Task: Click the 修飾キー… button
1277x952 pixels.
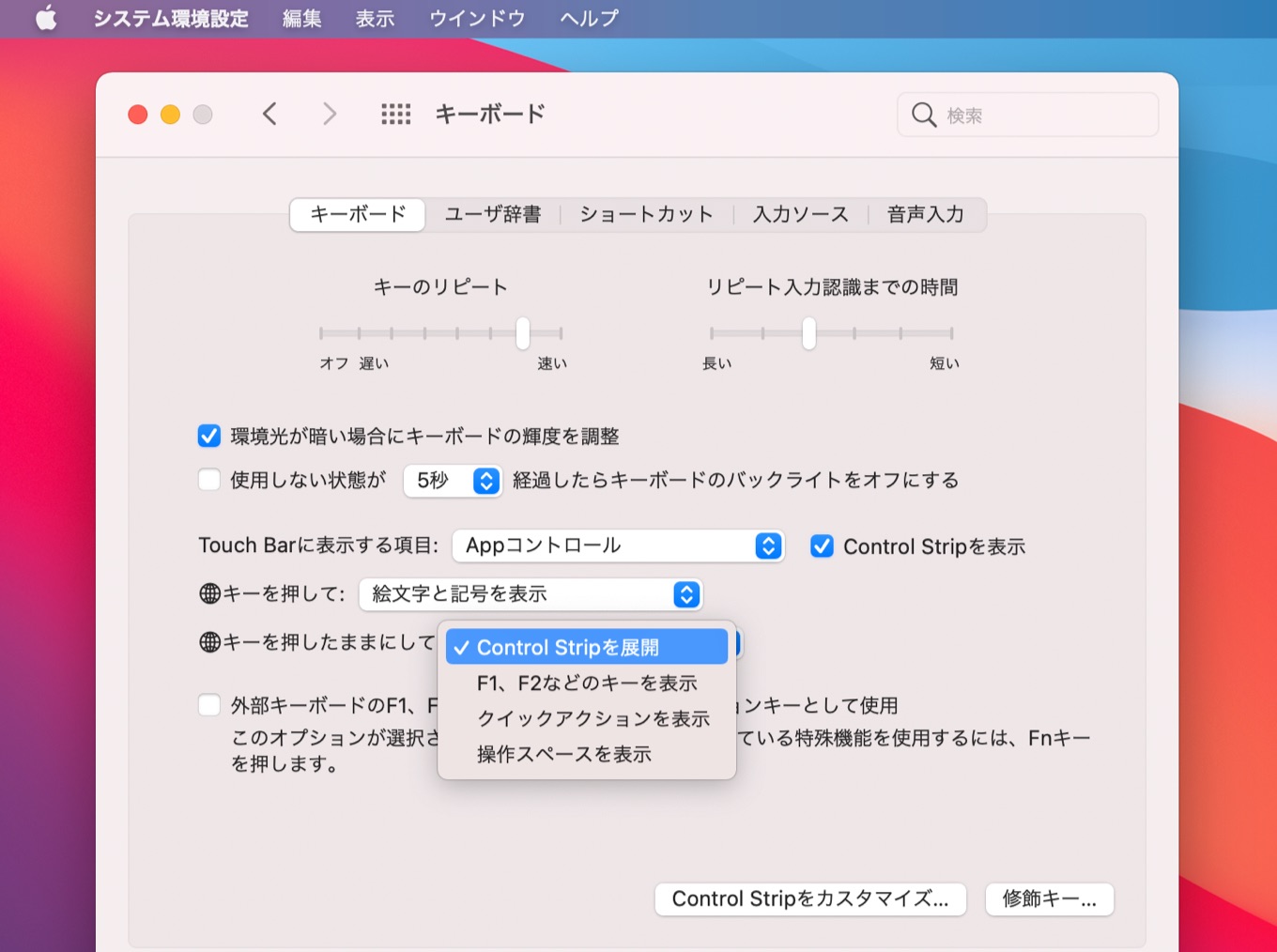Action: coord(1049,898)
